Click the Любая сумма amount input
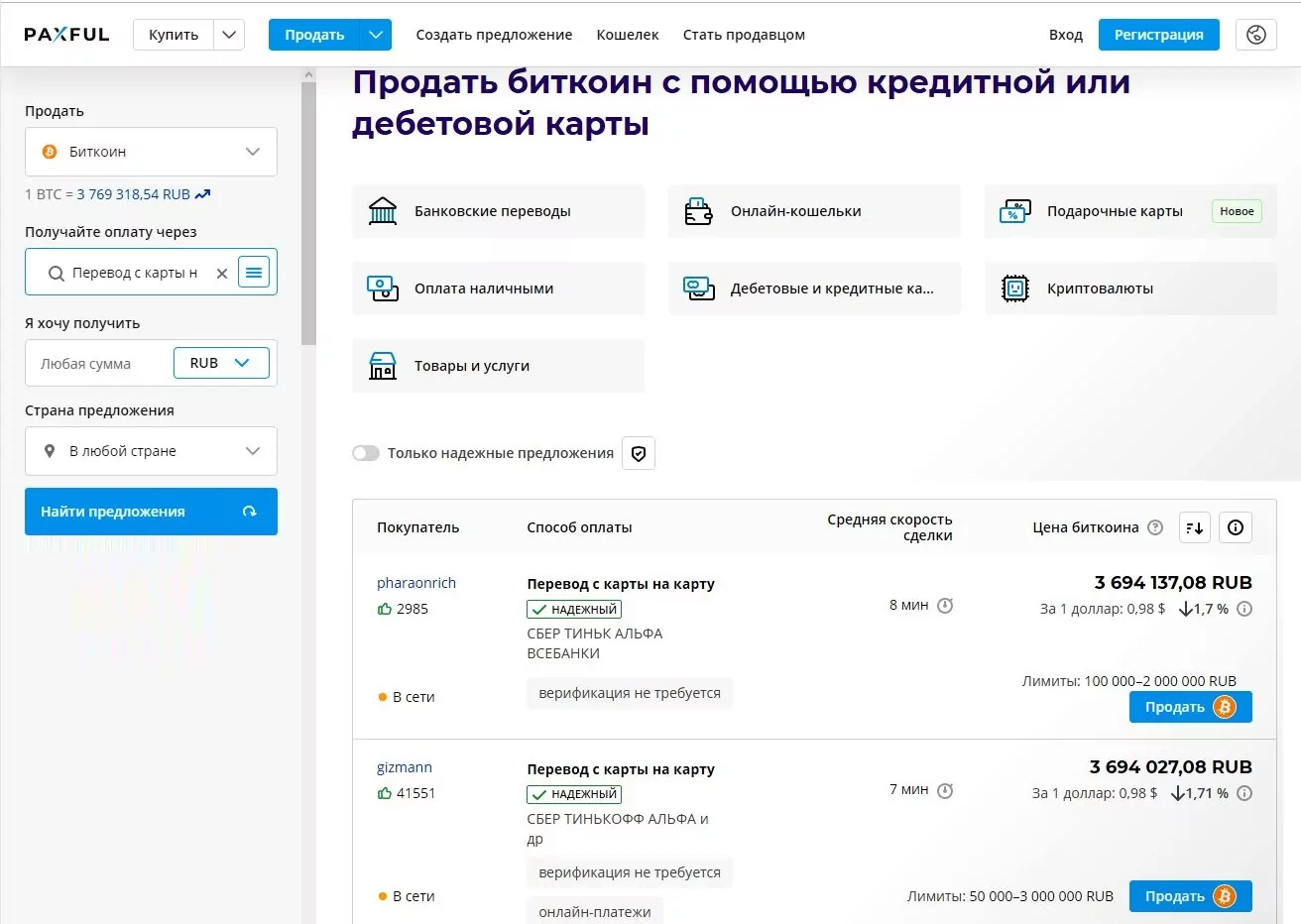This screenshot has width=1301, height=924. click(99, 364)
